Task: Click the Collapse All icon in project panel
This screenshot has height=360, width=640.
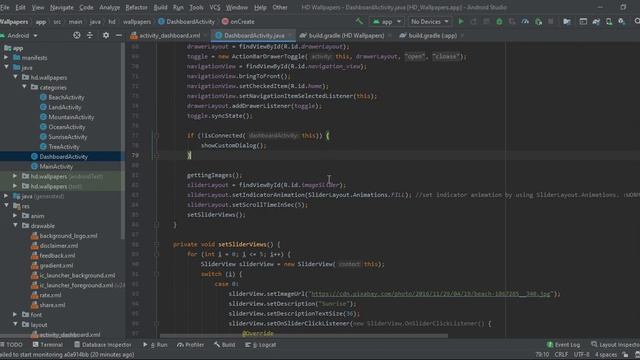Action: pyautogui.click(x=90, y=36)
